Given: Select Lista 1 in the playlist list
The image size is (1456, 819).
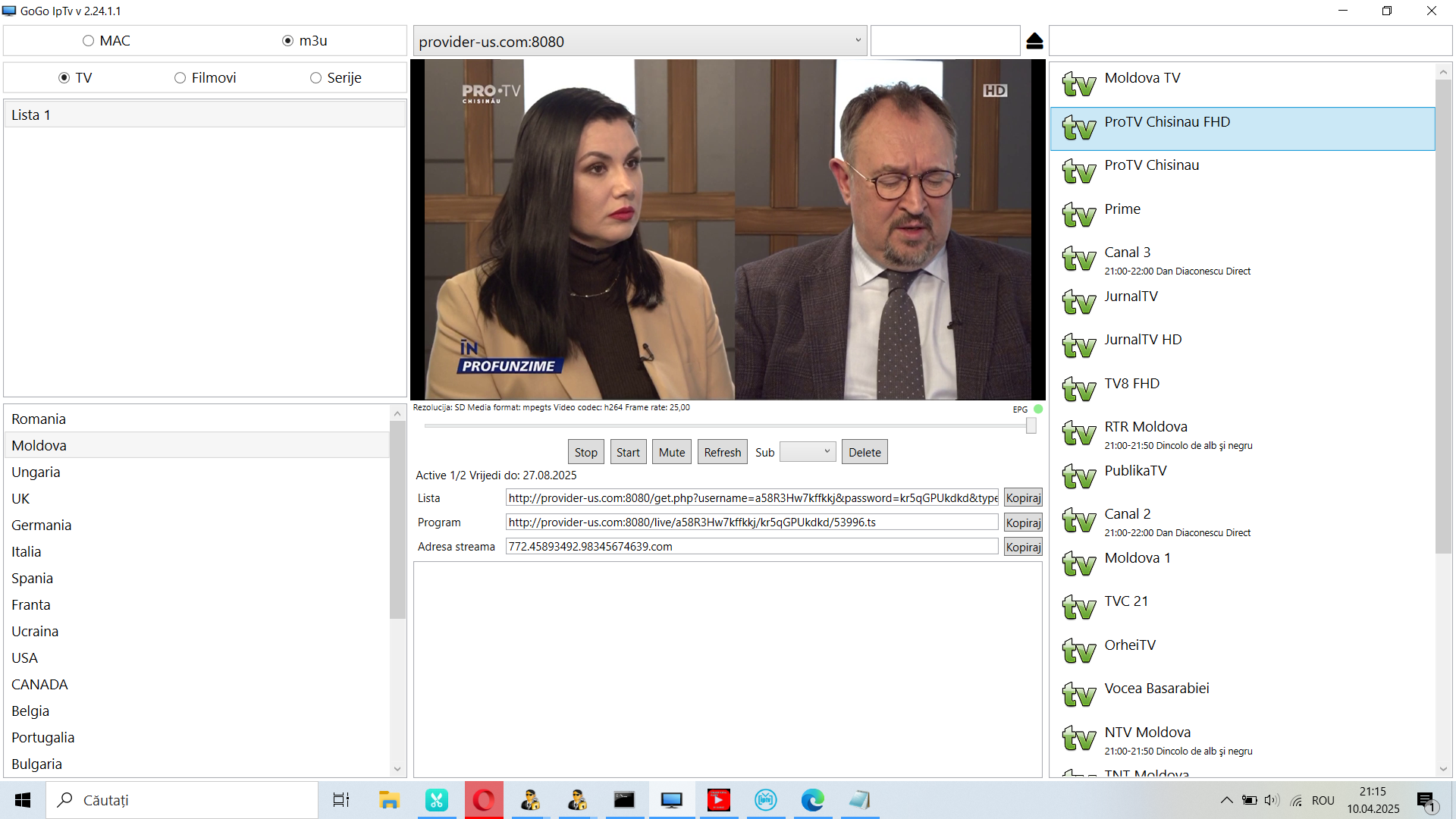Looking at the screenshot, I should (205, 115).
